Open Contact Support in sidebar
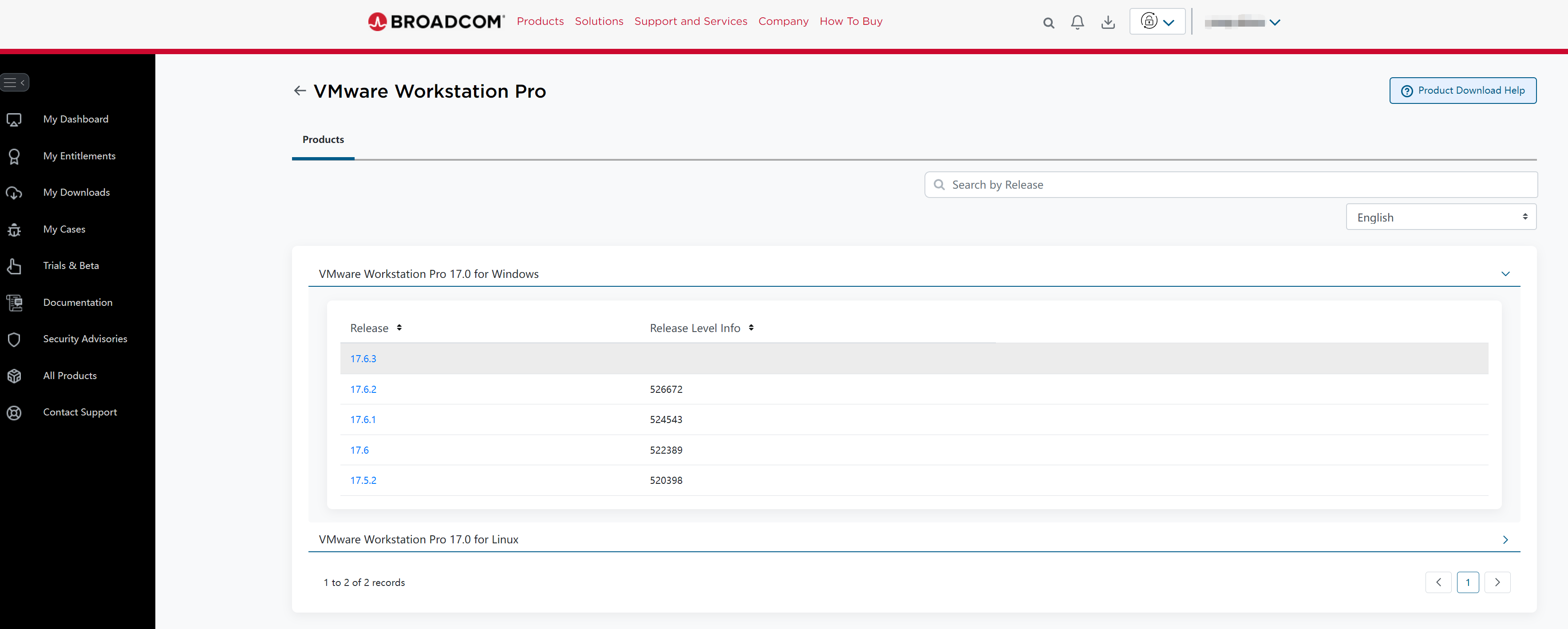This screenshot has width=1568, height=629. click(80, 412)
